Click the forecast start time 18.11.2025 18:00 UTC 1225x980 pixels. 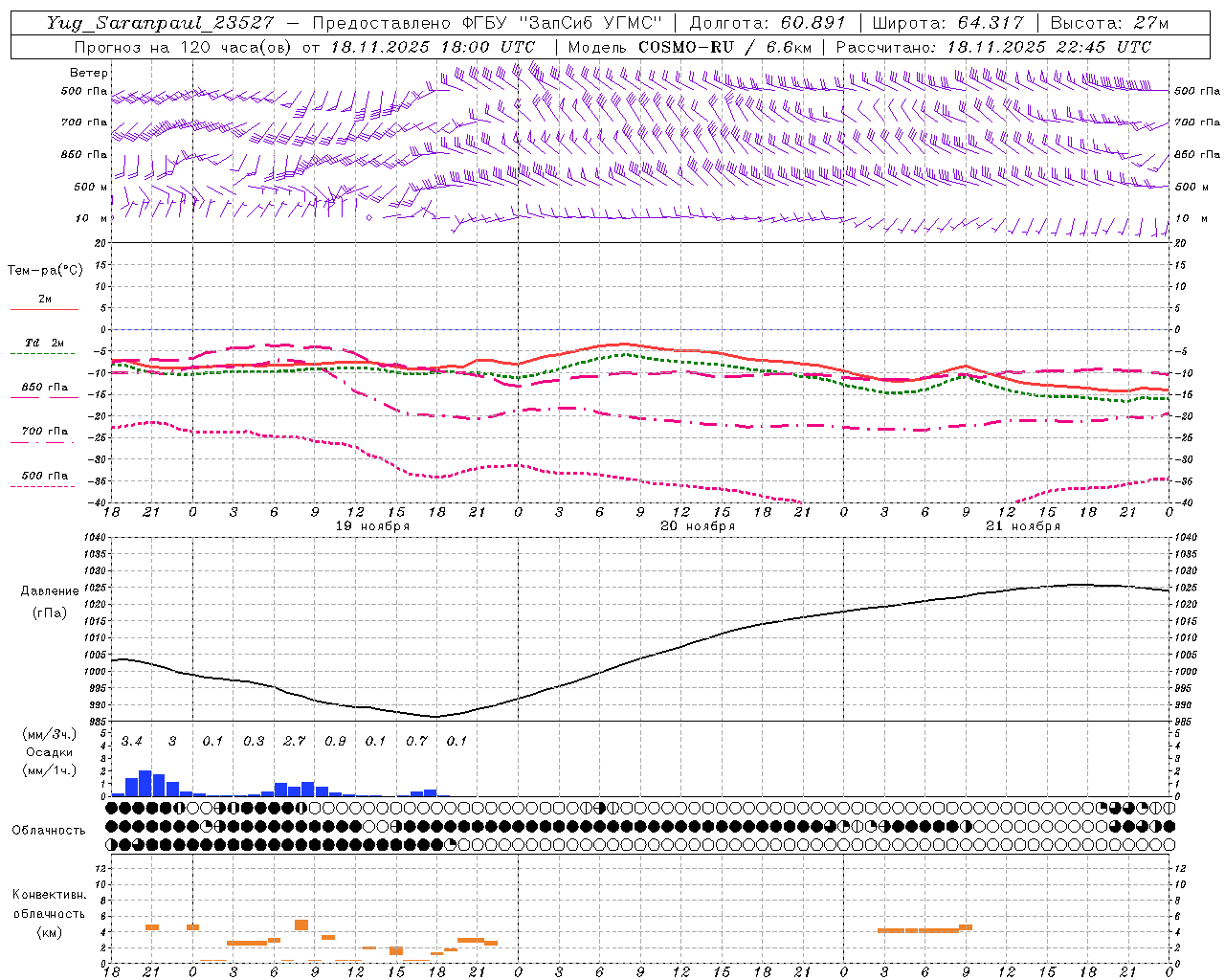click(x=433, y=47)
